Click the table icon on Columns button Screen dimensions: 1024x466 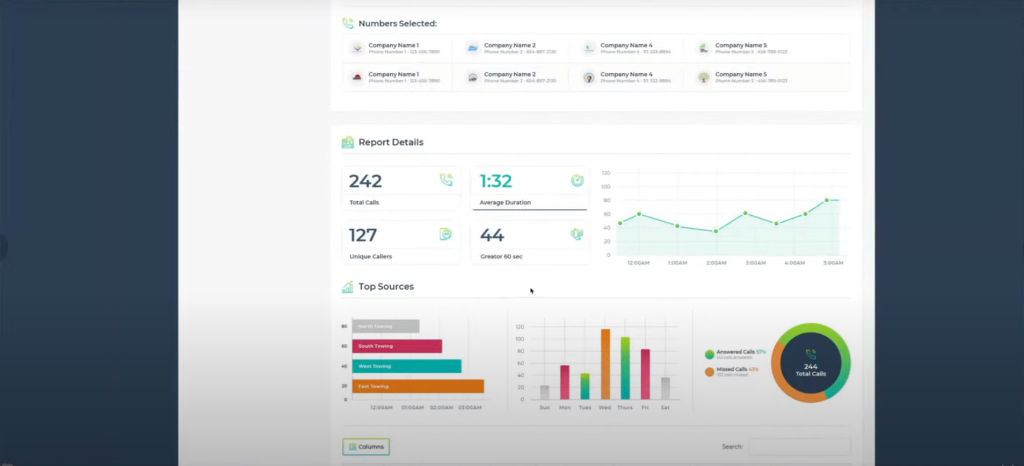click(353, 447)
